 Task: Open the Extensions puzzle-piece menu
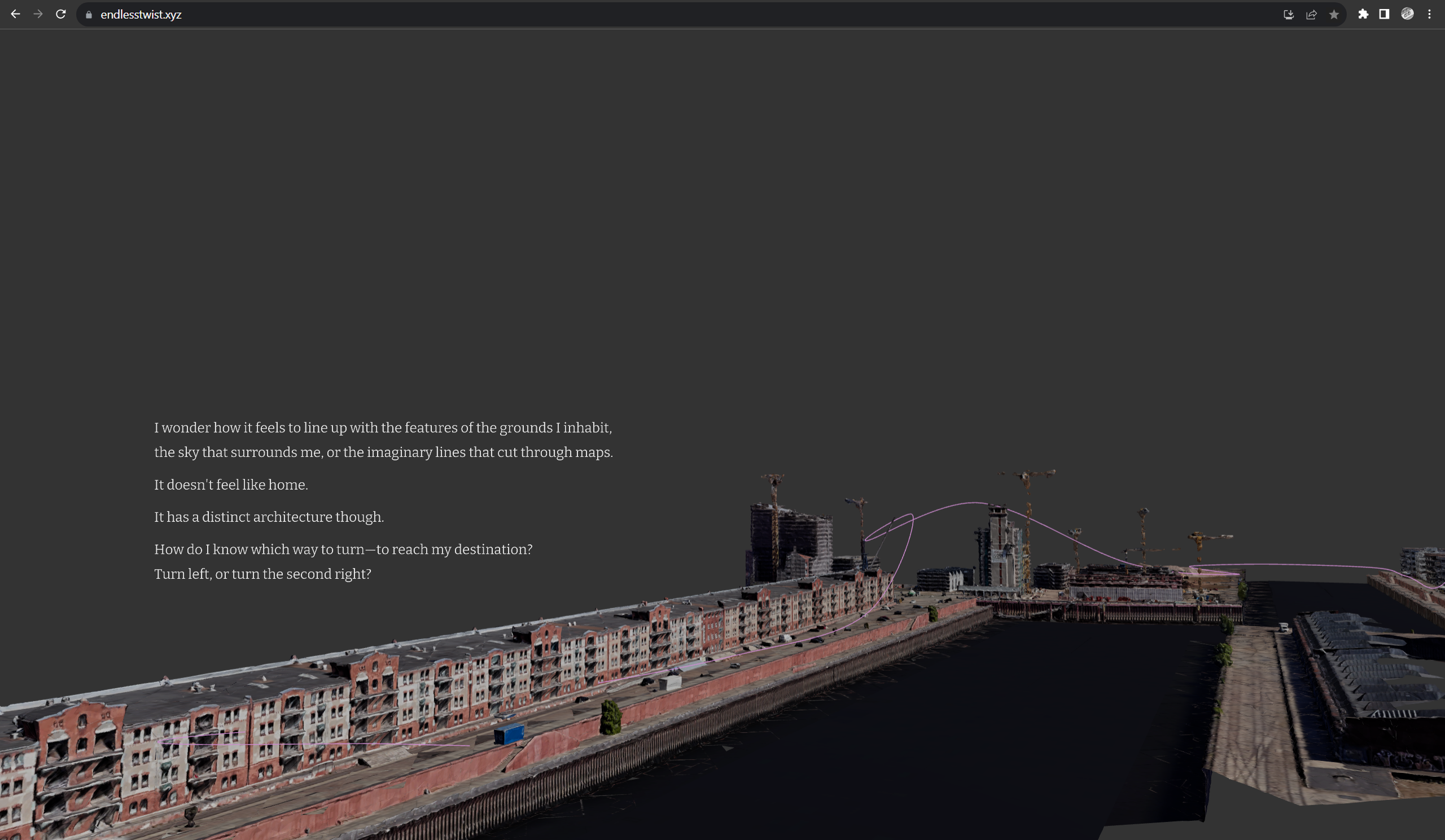point(1363,14)
